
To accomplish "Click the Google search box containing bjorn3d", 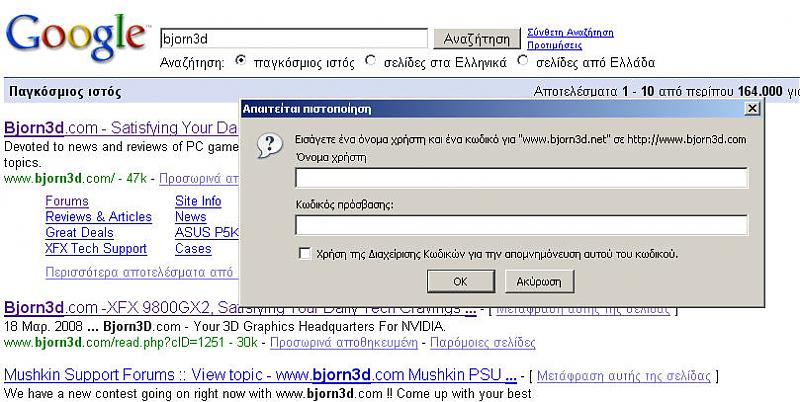I will 294,39.
